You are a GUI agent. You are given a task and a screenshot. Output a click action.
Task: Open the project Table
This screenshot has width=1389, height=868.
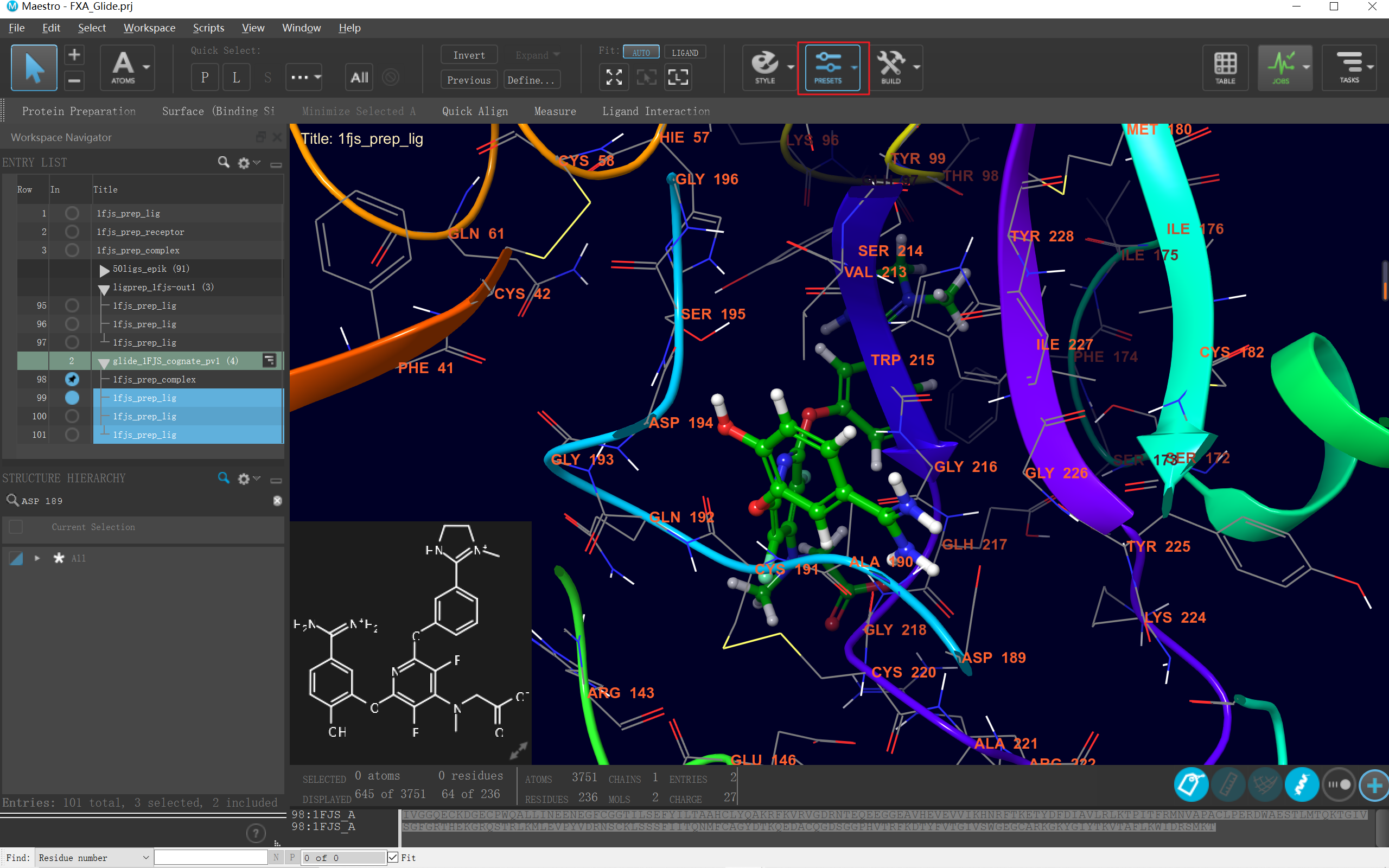click(x=1225, y=67)
